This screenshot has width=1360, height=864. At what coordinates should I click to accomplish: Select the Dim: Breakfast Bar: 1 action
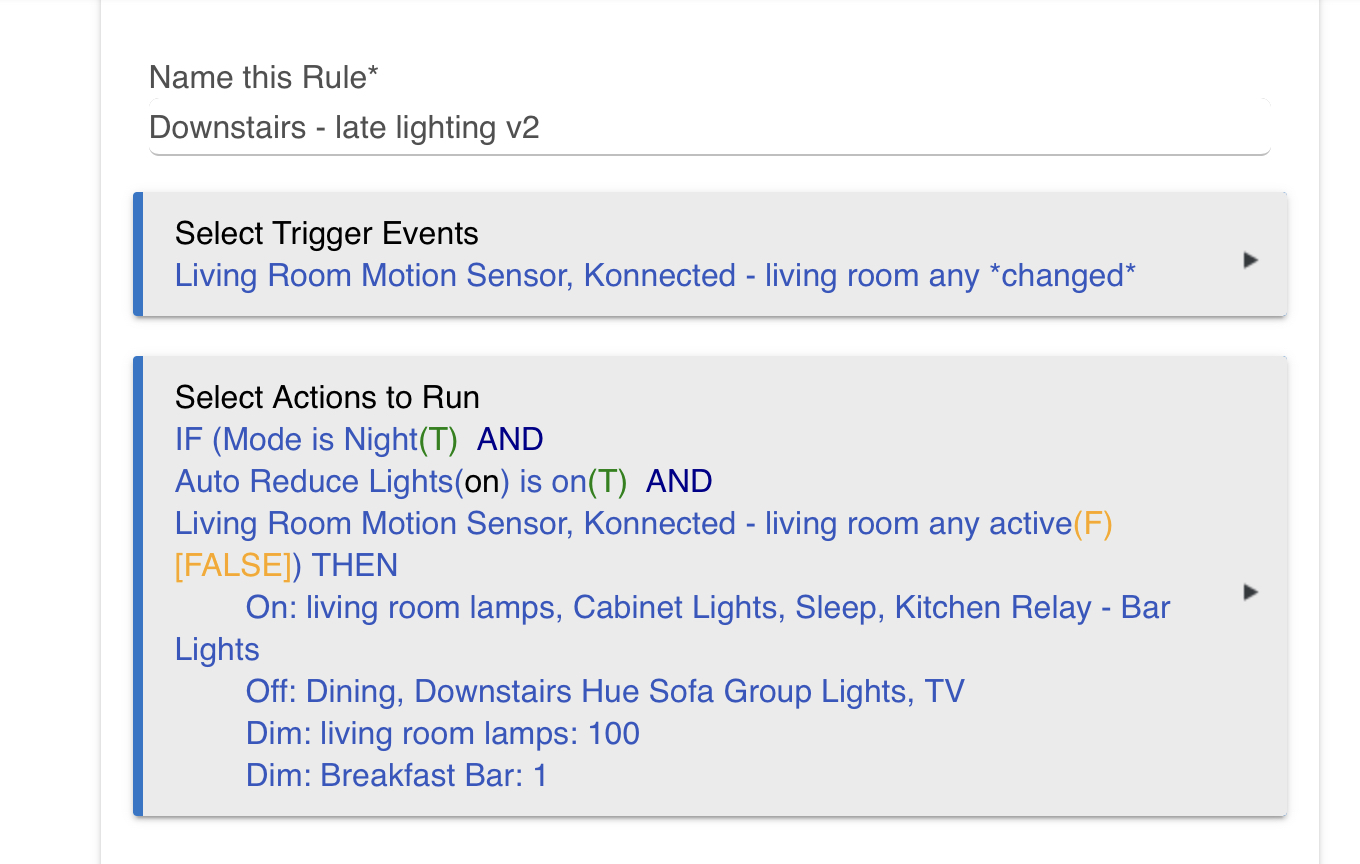pyautogui.click(x=397, y=776)
